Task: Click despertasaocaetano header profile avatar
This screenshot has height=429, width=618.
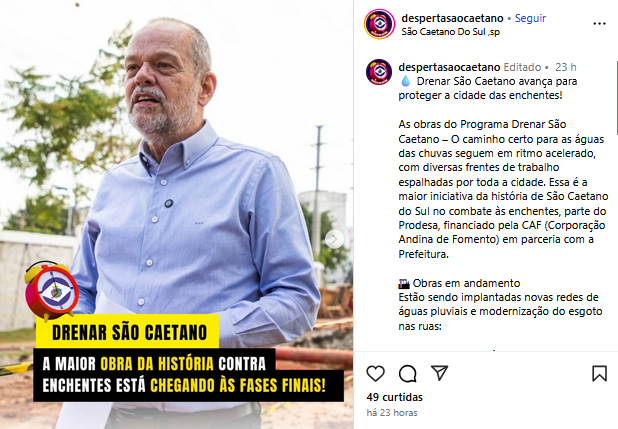Action: click(x=380, y=24)
